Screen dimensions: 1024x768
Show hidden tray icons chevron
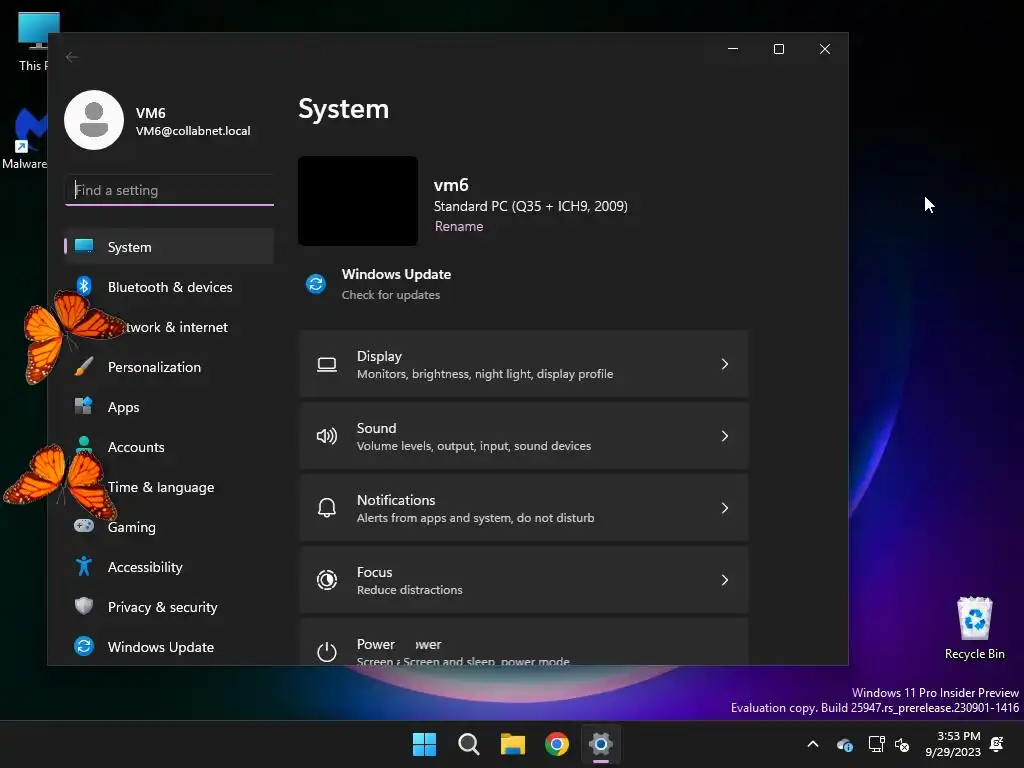point(813,744)
